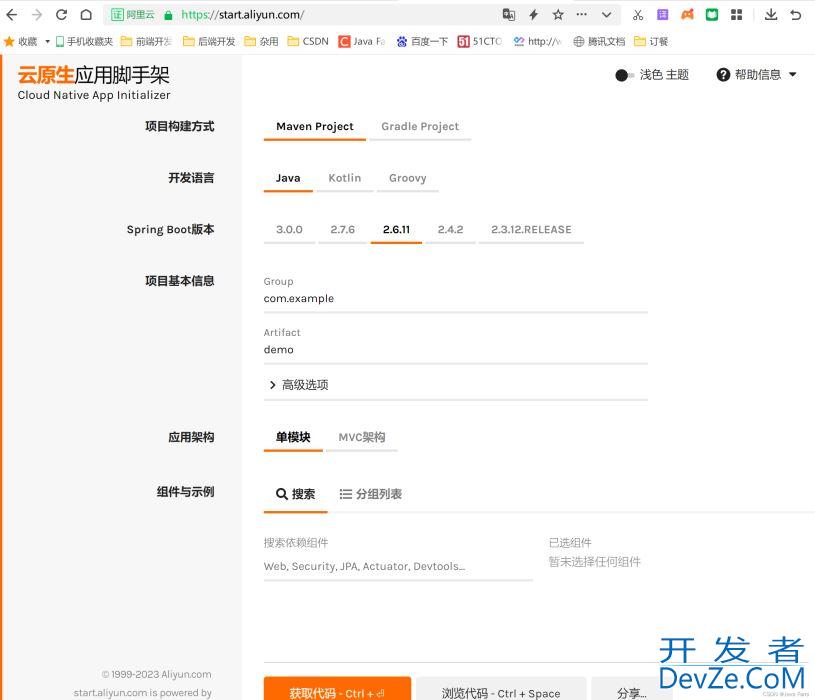This screenshot has height=700, width=815.
Task: Toggle the 浅色 主题 theme switch
Action: [624, 75]
